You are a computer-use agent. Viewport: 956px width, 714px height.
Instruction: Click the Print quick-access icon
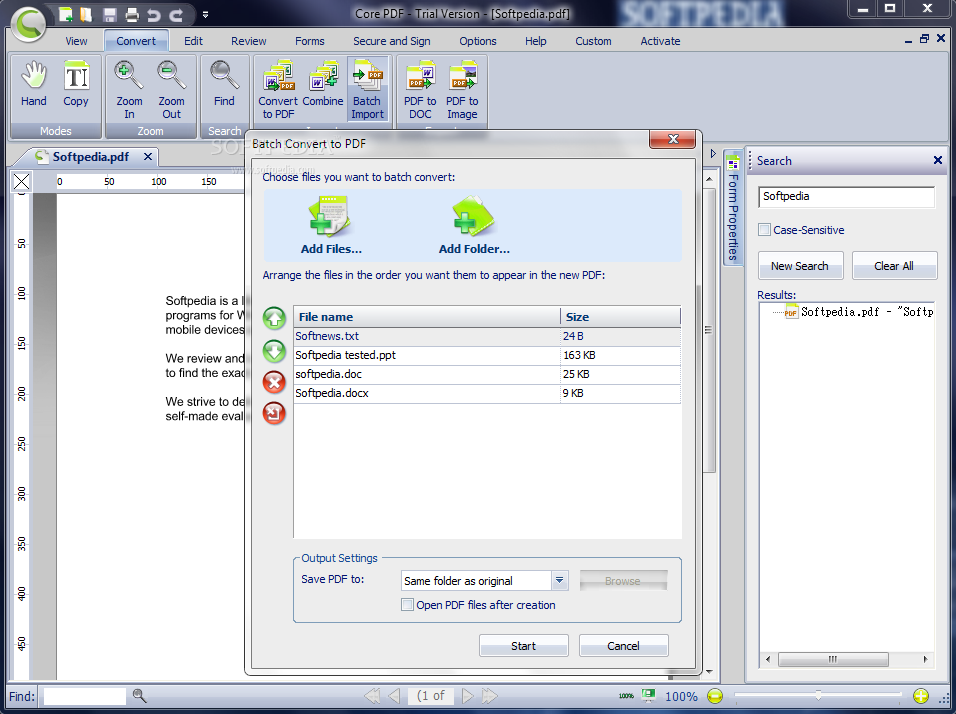(131, 15)
